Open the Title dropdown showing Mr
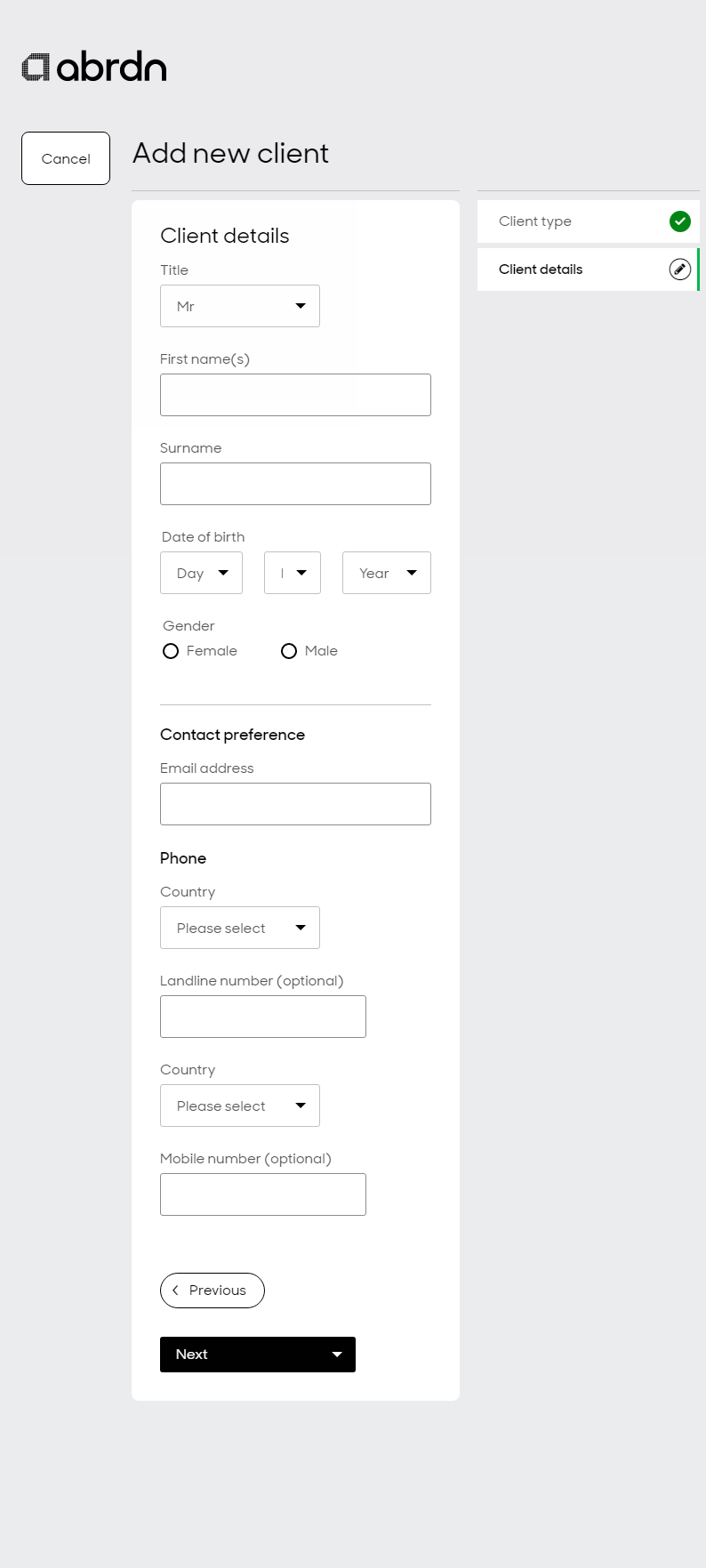706x1568 pixels. [x=240, y=306]
